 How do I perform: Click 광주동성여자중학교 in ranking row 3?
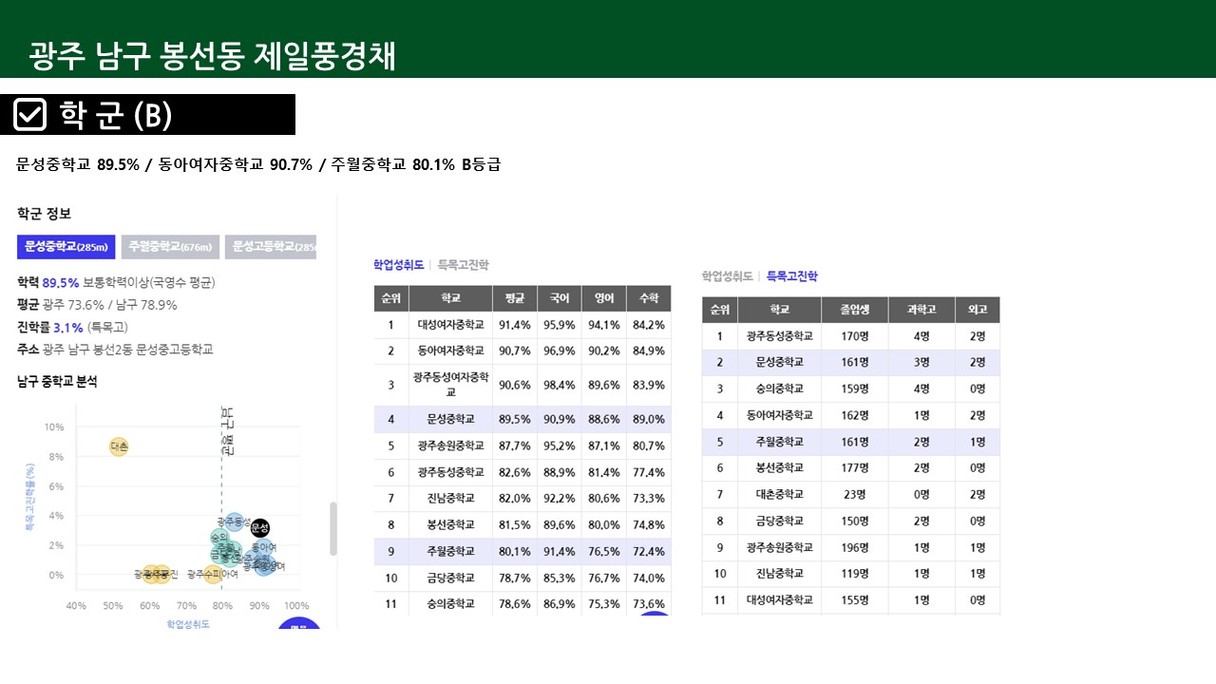pos(450,385)
